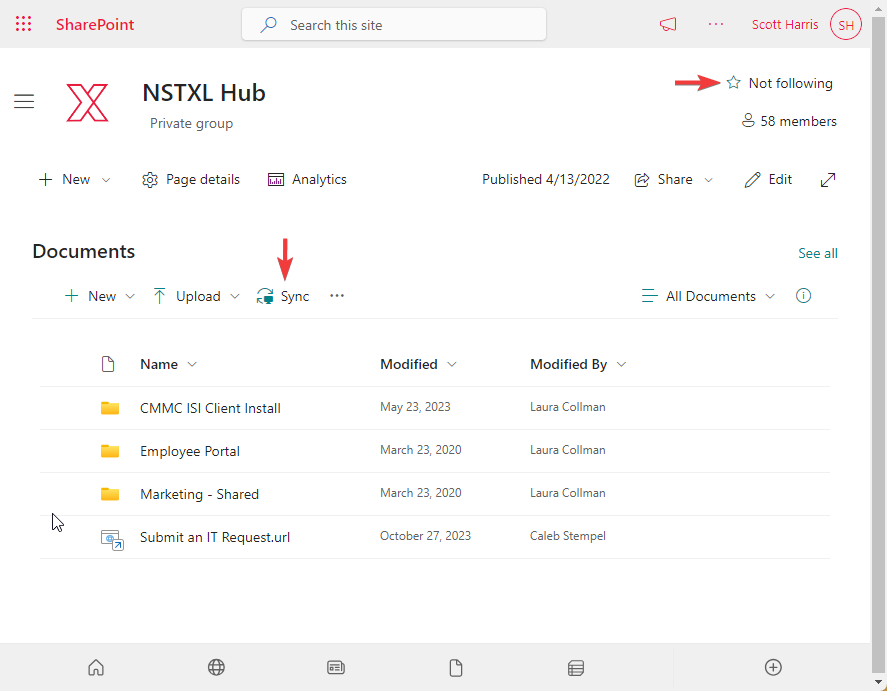Image resolution: width=887 pixels, height=691 pixels.
Task: Open the All Documents view switcher
Action: click(x=708, y=296)
